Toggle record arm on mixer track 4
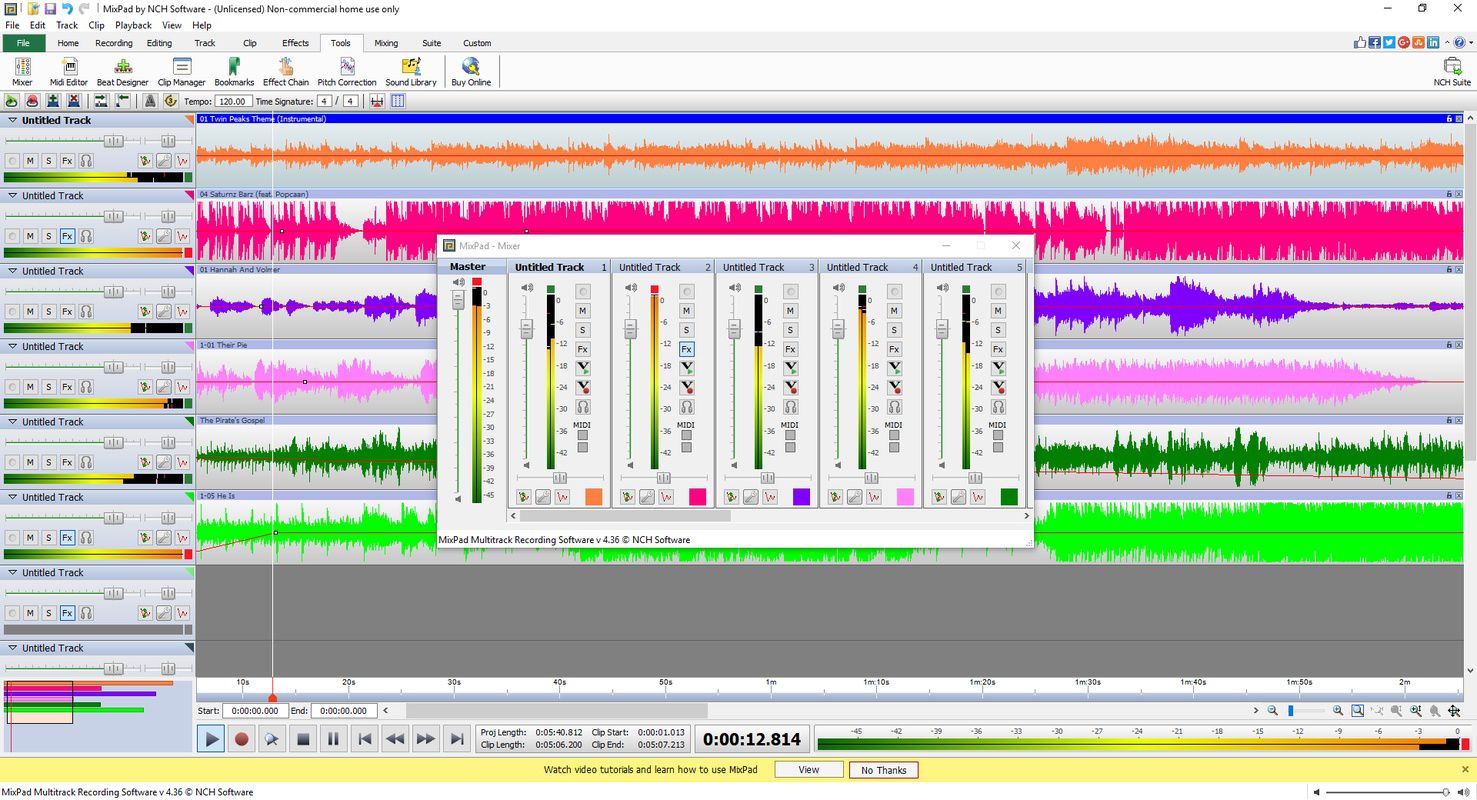 click(895, 292)
